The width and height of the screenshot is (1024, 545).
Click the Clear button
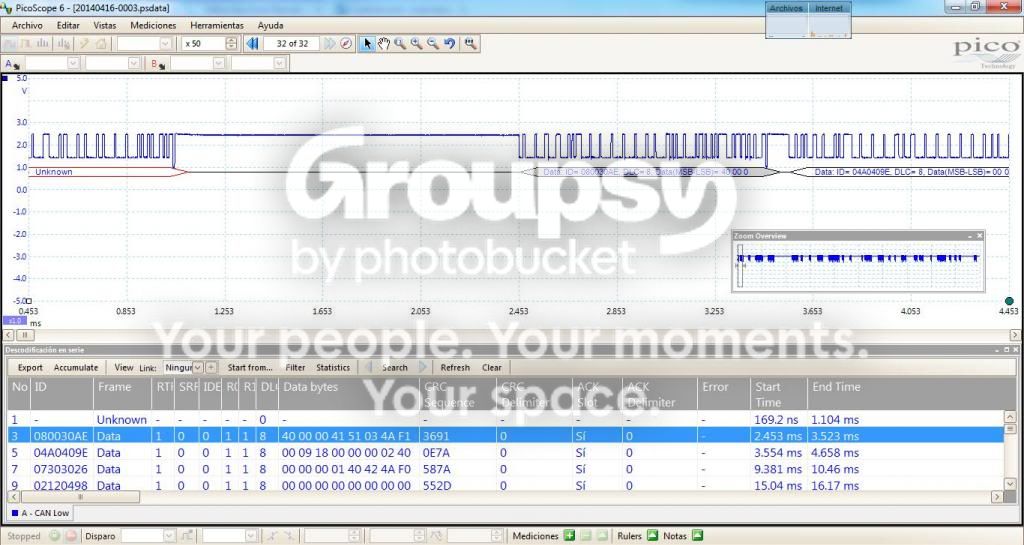coord(492,367)
